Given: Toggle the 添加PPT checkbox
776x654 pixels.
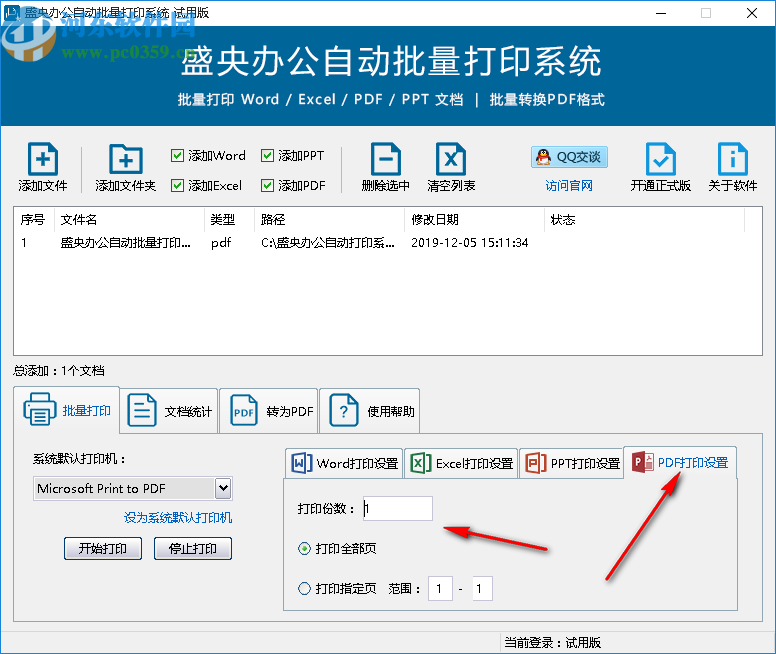Looking at the screenshot, I should click(x=267, y=155).
